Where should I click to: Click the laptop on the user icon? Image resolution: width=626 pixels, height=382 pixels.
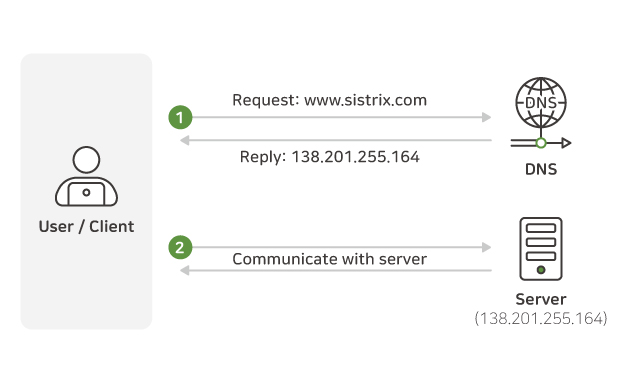pos(86,194)
